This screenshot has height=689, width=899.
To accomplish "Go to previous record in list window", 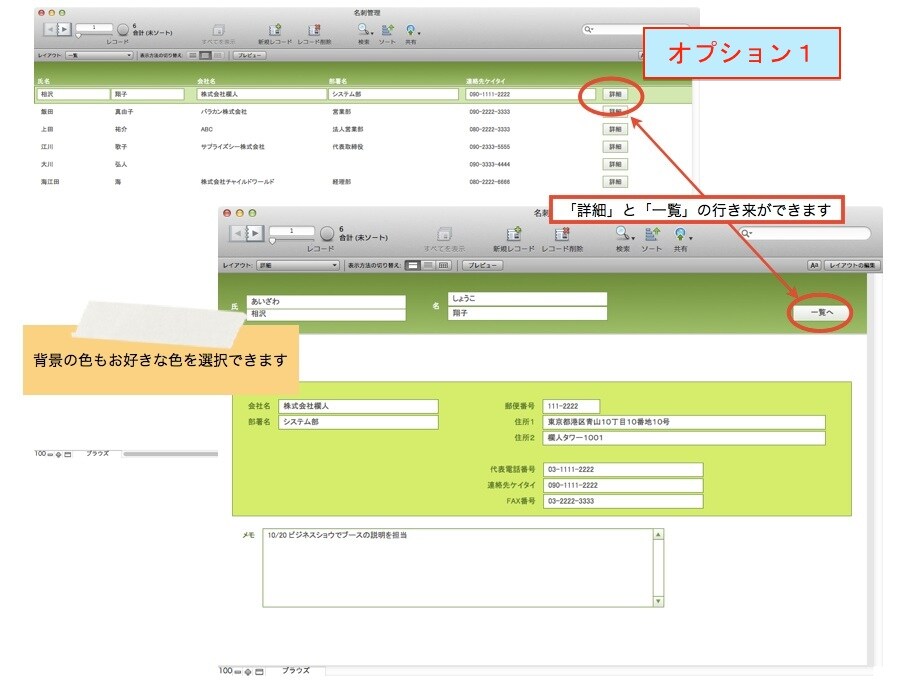I will (x=50, y=29).
